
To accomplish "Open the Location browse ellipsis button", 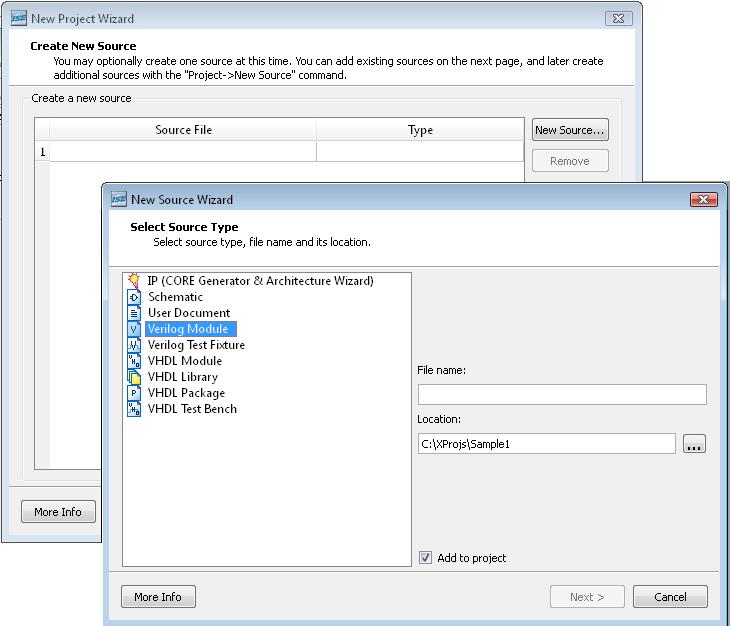I will (695, 444).
